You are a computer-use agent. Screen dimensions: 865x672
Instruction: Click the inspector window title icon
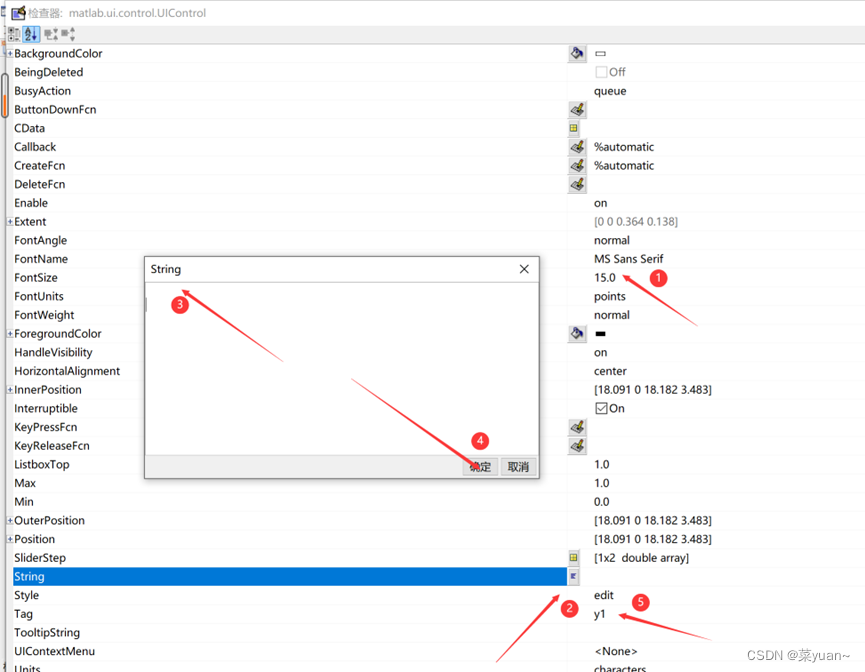coord(18,13)
